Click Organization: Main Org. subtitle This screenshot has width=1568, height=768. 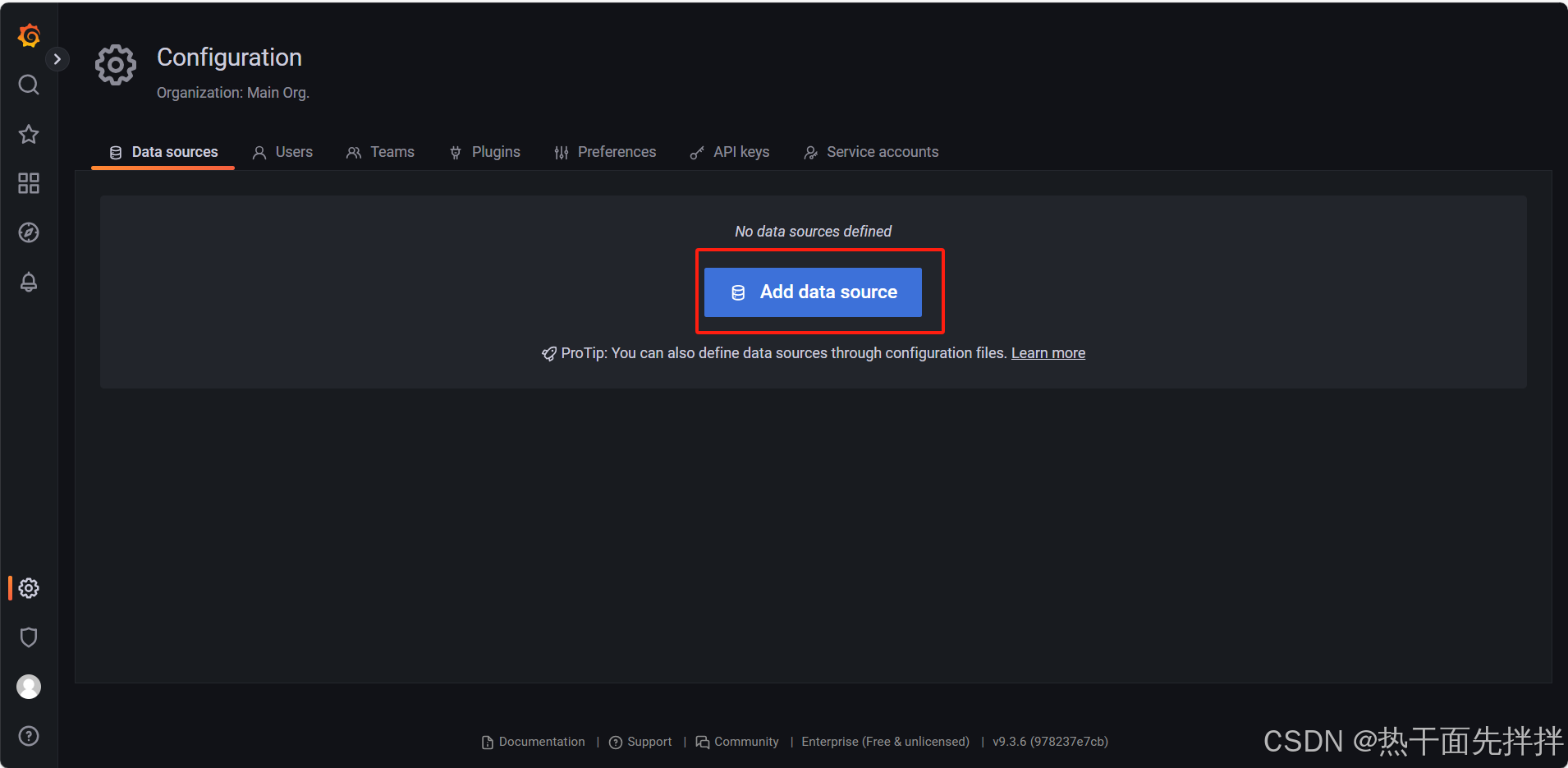pos(233,93)
